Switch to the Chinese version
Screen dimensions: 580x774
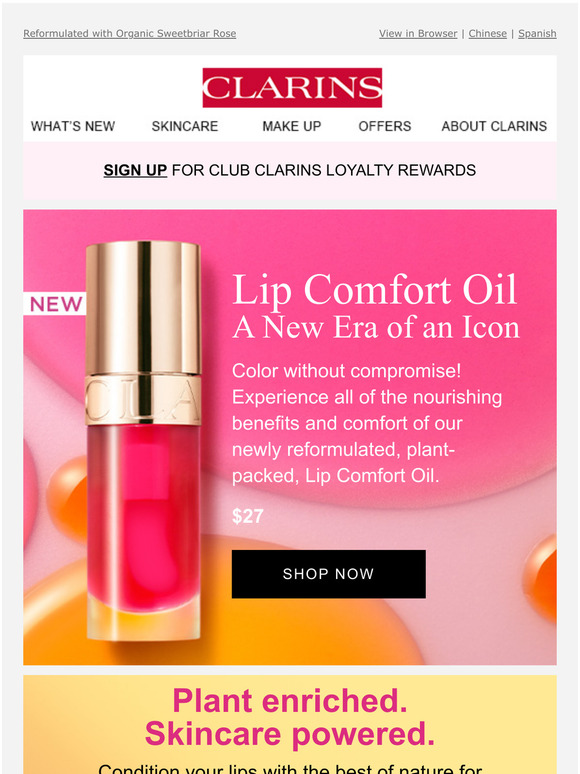coord(488,34)
